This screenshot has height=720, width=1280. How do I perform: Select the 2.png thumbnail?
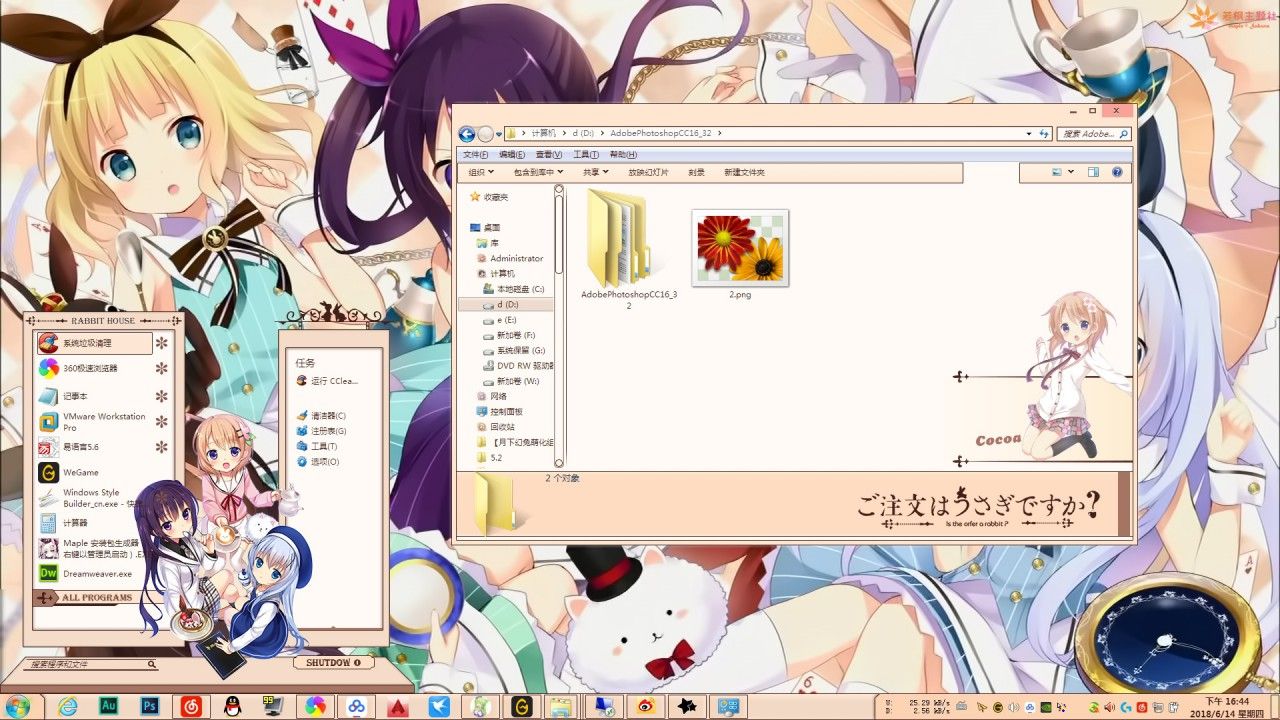(x=740, y=248)
